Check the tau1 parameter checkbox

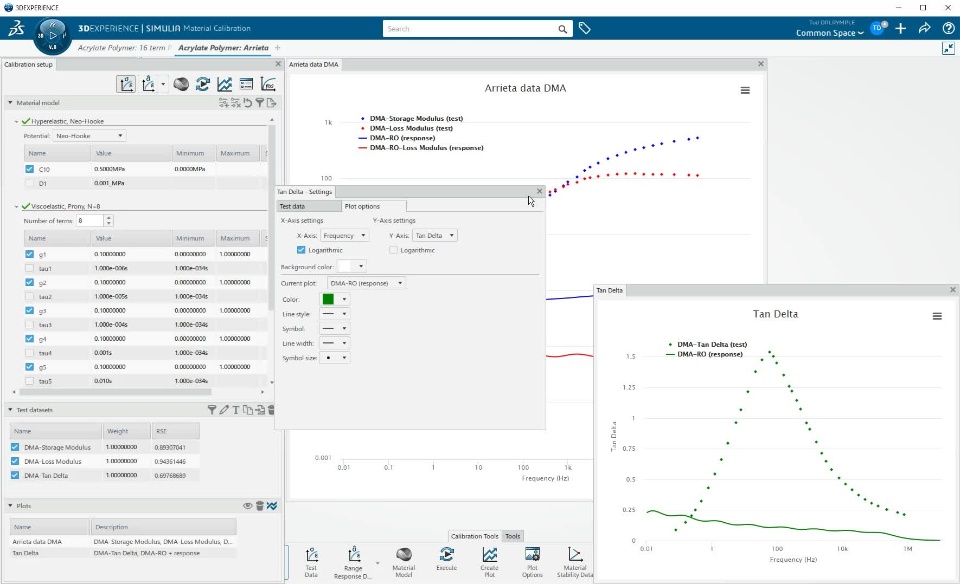point(29,268)
